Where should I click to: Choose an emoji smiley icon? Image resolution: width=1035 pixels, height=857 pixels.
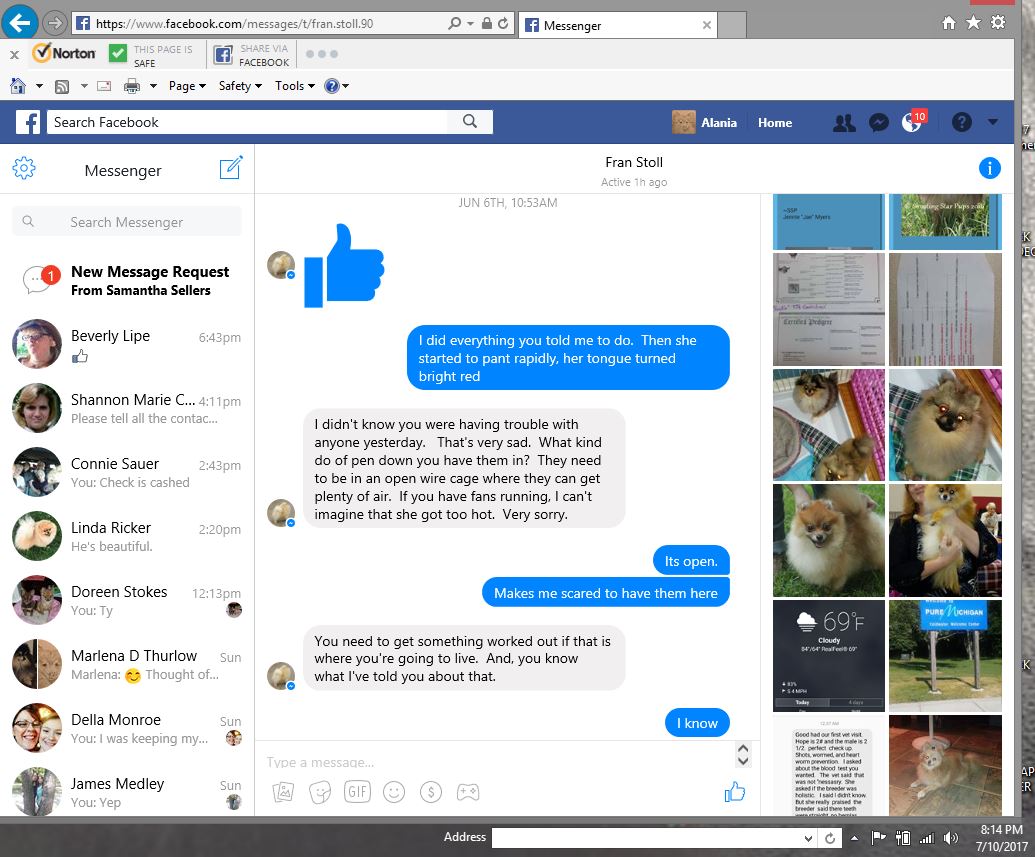394,792
